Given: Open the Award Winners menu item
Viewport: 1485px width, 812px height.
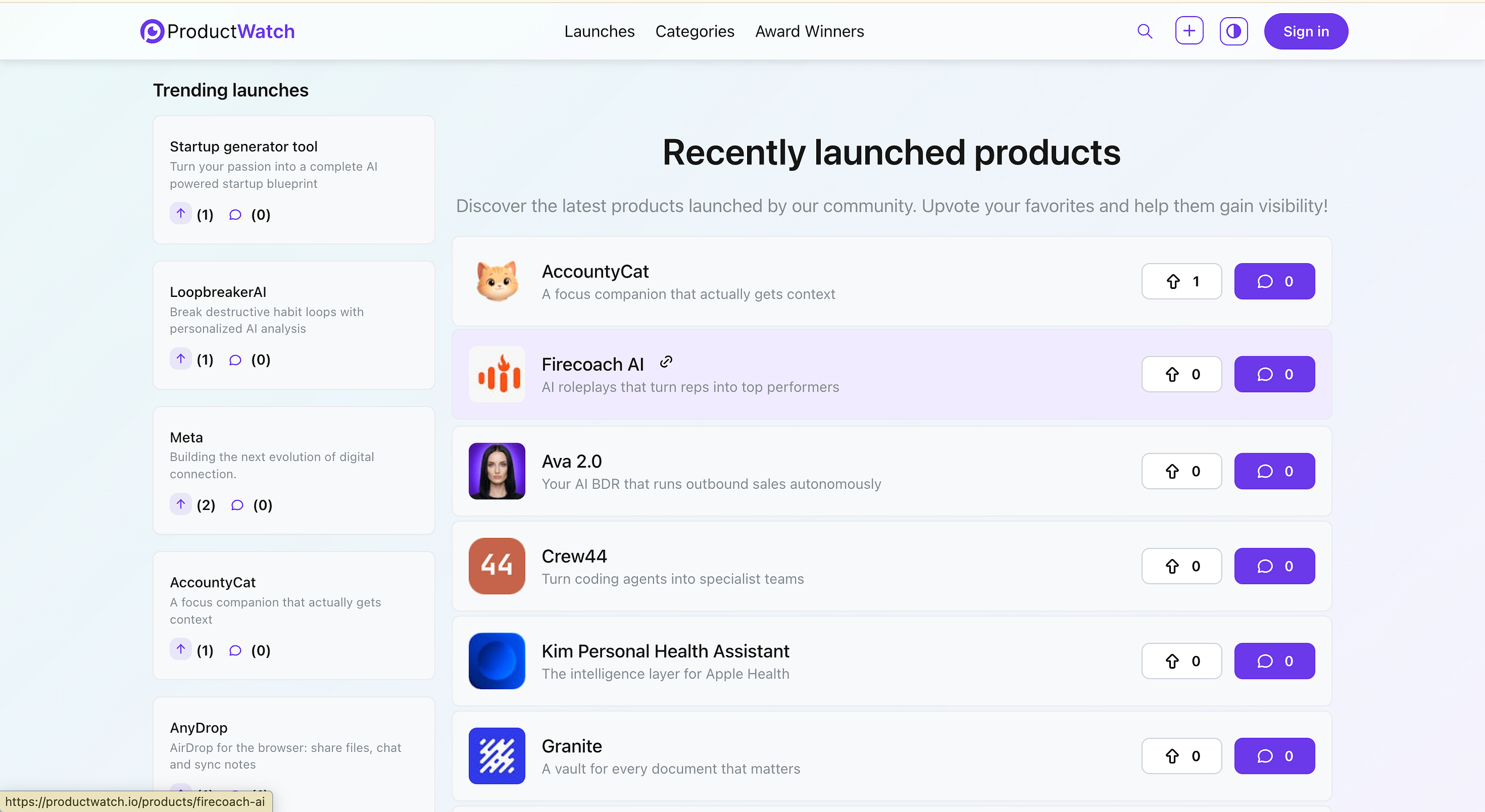Looking at the screenshot, I should click(809, 31).
